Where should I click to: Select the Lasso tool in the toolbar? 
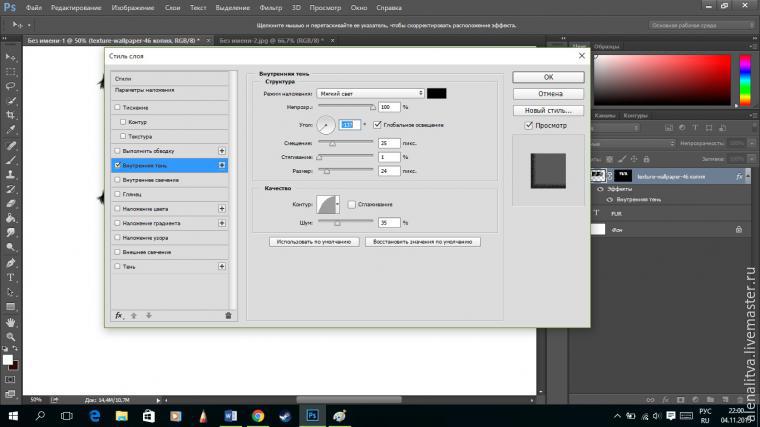coord(11,86)
